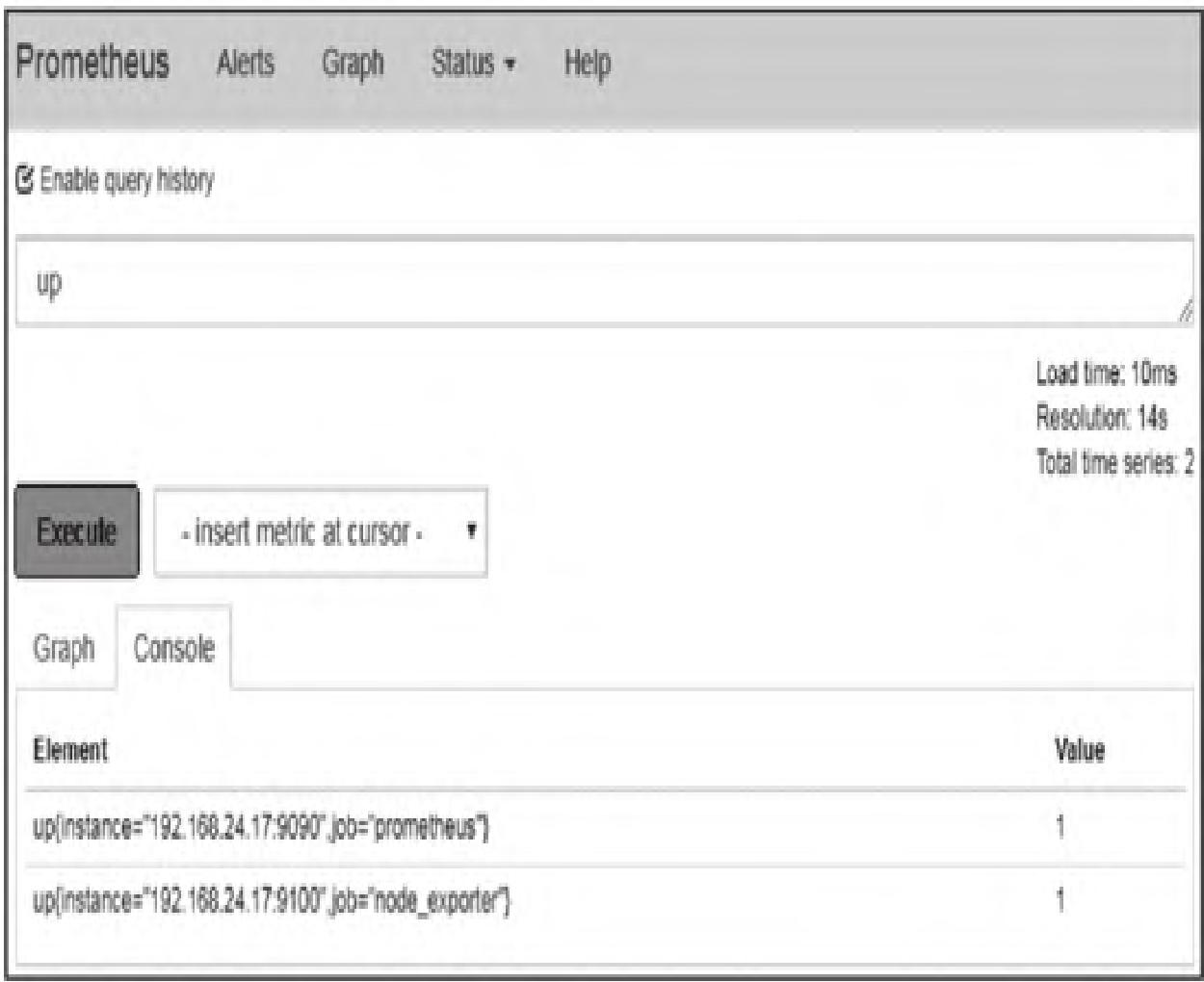Open the 'insert metric at cursor' dropdown
The image size is (1204, 982).
(321, 532)
